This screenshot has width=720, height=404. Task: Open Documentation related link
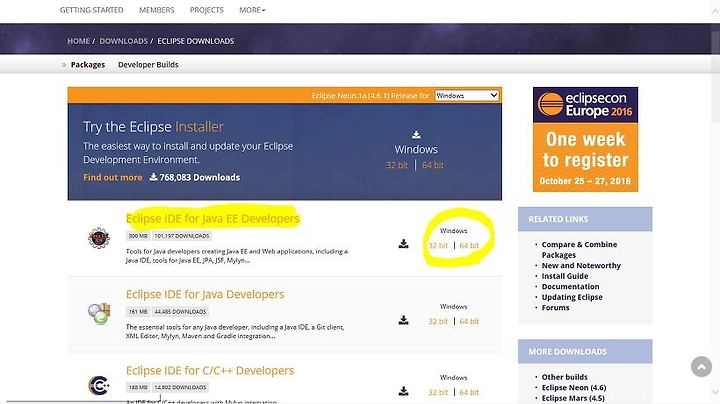click(570, 286)
